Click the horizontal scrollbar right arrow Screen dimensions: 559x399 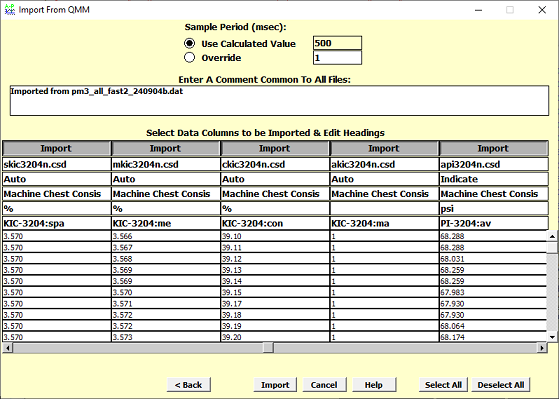click(542, 347)
